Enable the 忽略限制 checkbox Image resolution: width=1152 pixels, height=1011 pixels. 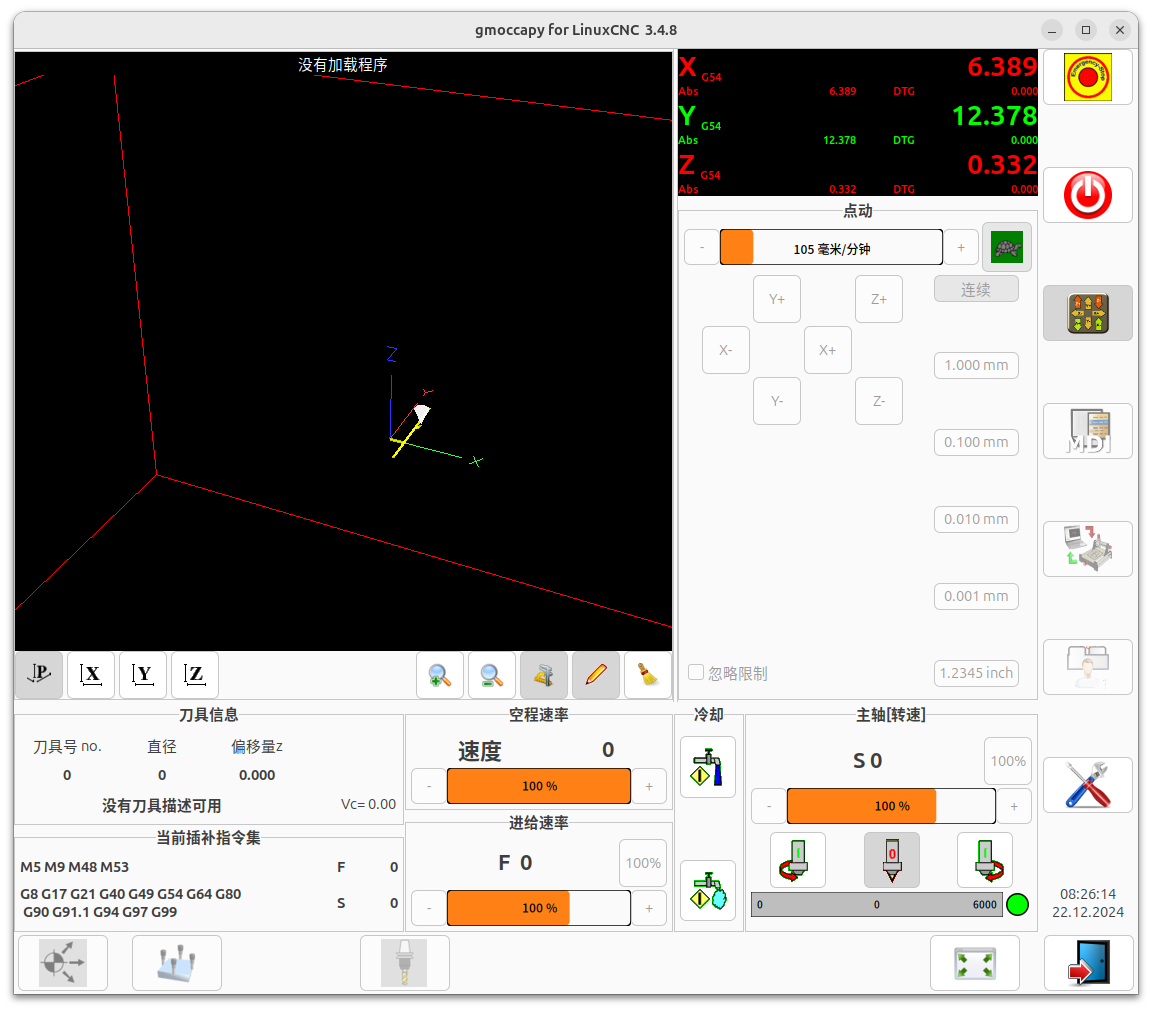[696, 673]
